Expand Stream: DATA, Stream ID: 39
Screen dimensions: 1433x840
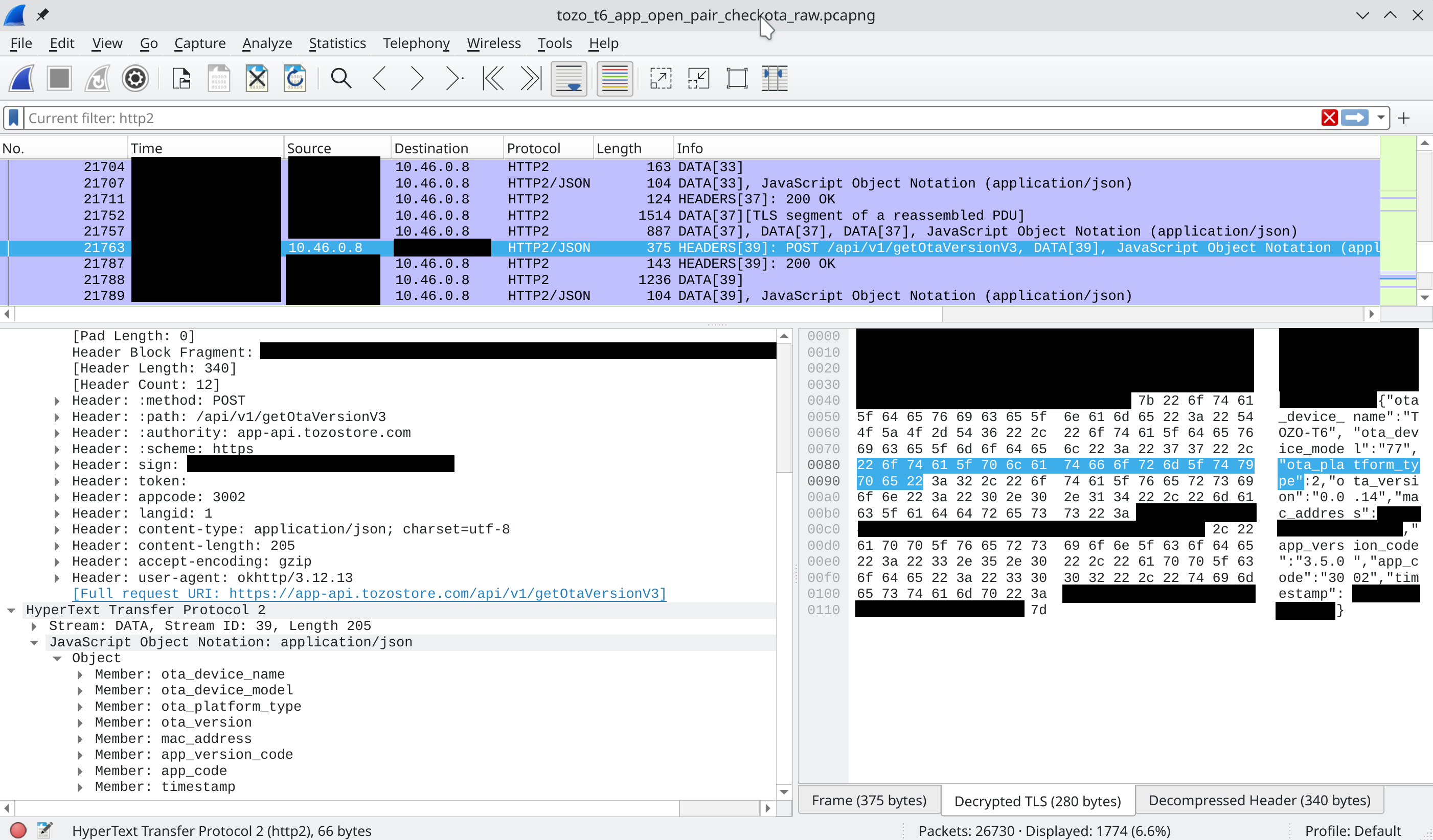click(34, 626)
